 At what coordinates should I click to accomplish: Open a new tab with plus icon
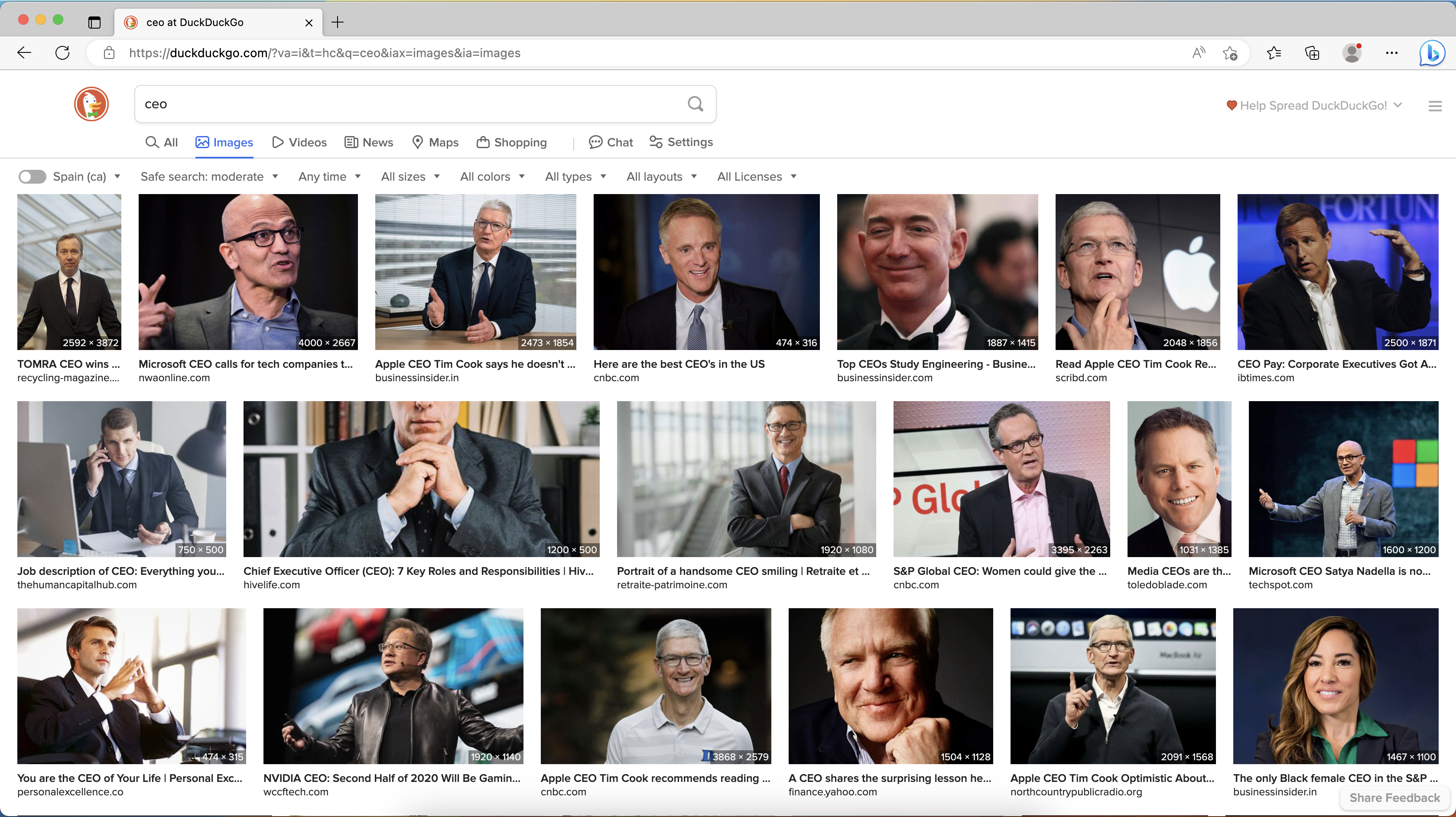(x=338, y=23)
